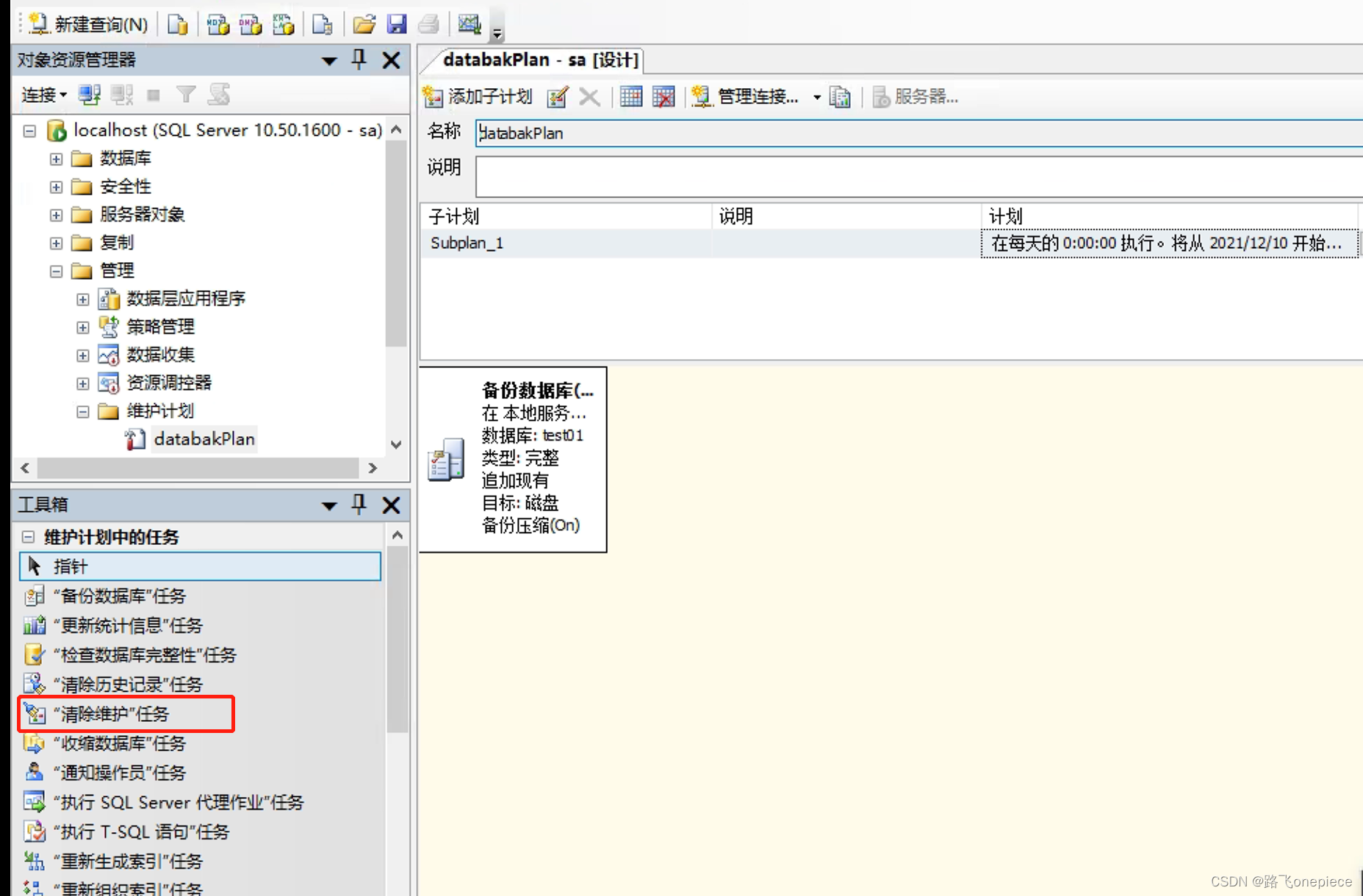Click the Delete Subplan X icon
This screenshot has width=1363, height=896.
(x=589, y=97)
